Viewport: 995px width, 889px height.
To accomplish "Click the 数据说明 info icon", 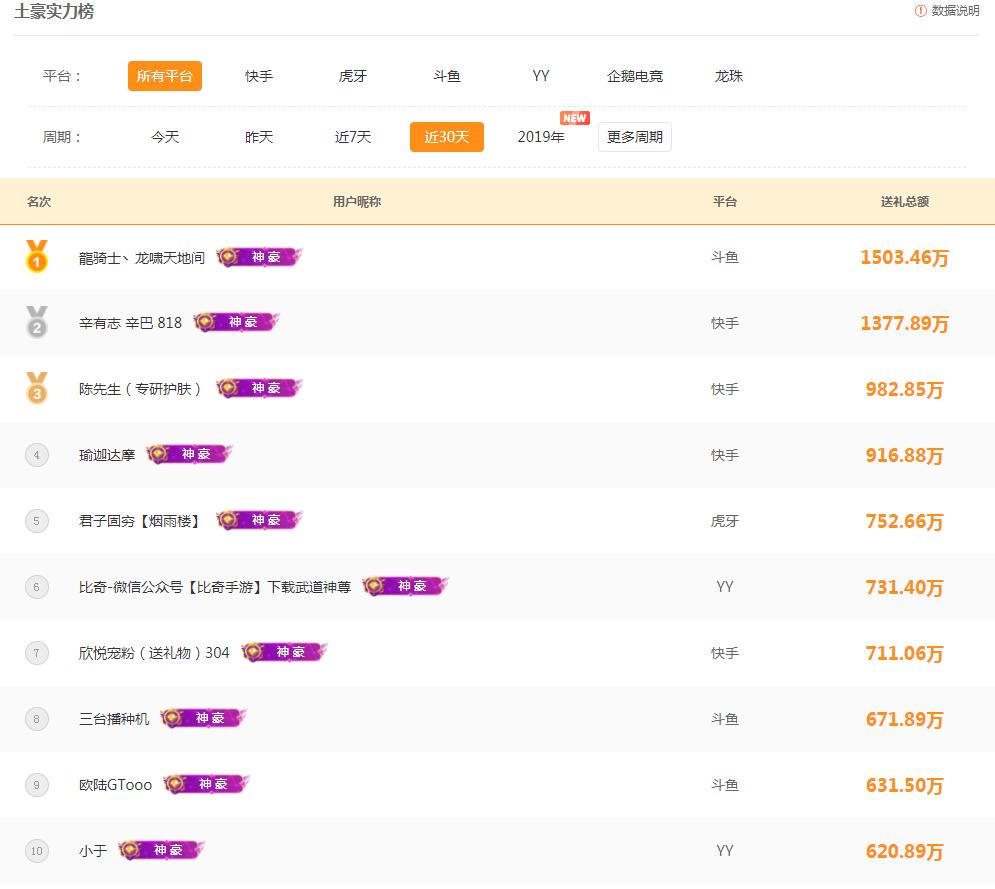I will [x=920, y=11].
